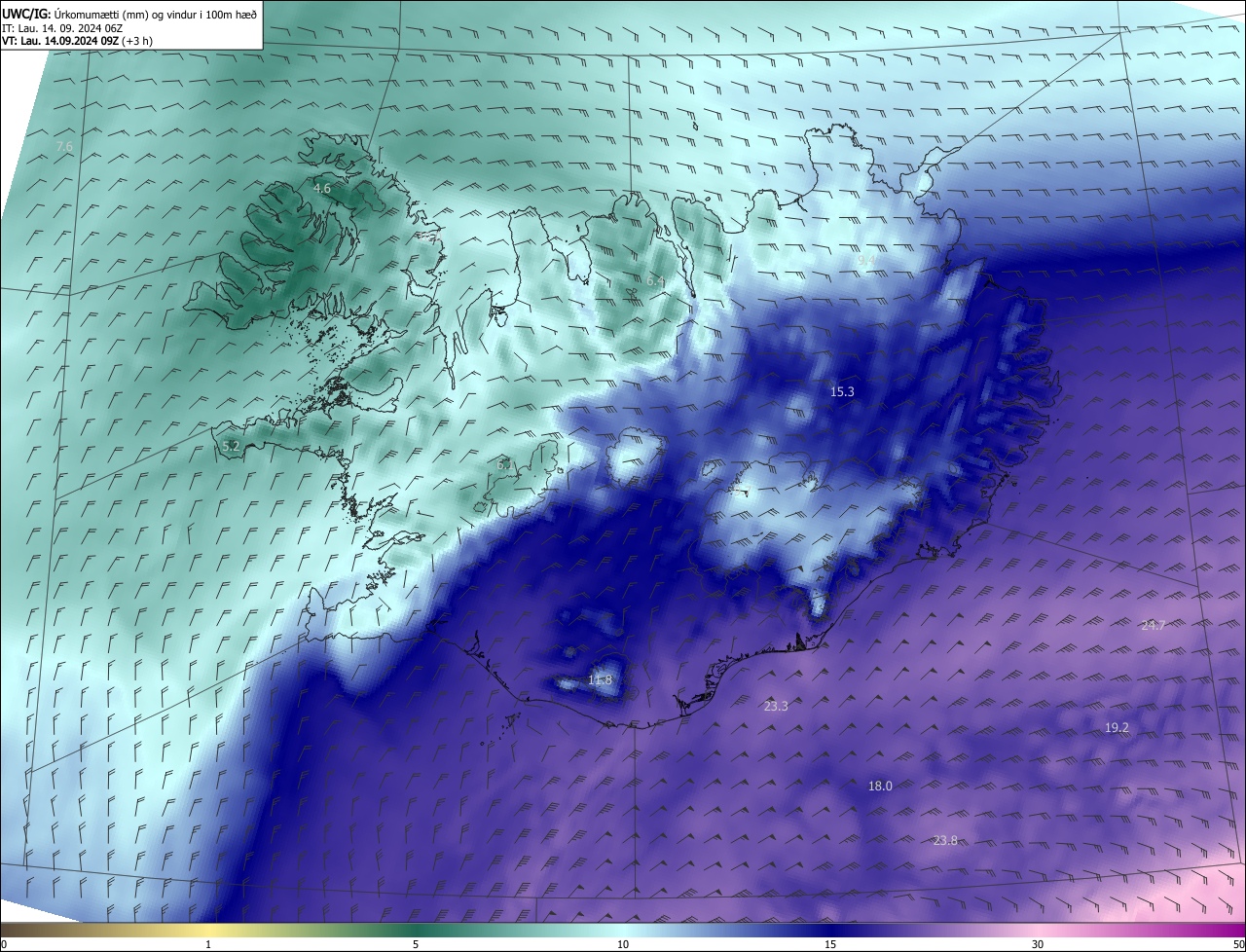Screen dimensions: 1246x952
Task: Select the 19.2 map value
Action: point(1117,728)
